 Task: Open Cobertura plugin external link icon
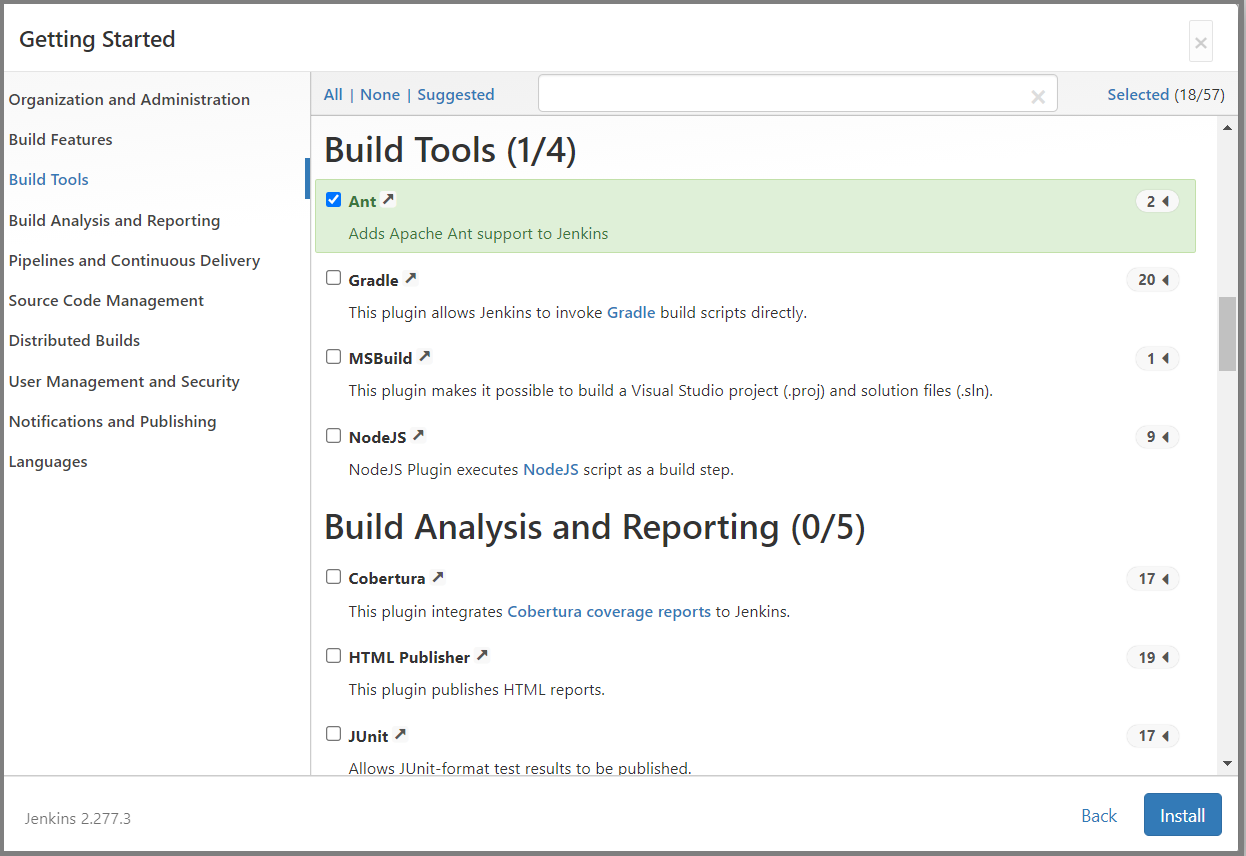click(437, 577)
